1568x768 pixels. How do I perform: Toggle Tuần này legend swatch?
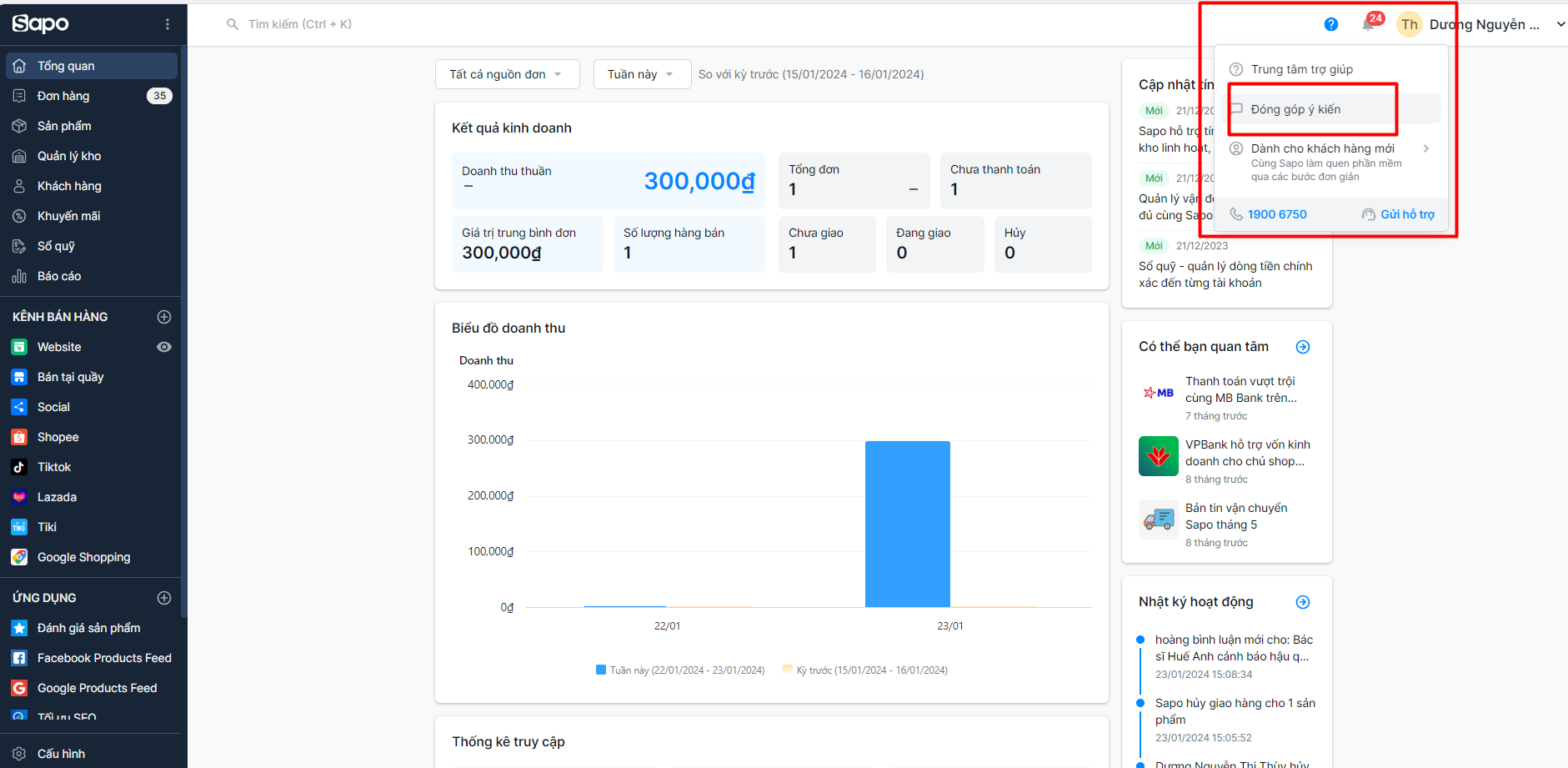(x=601, y=670)
